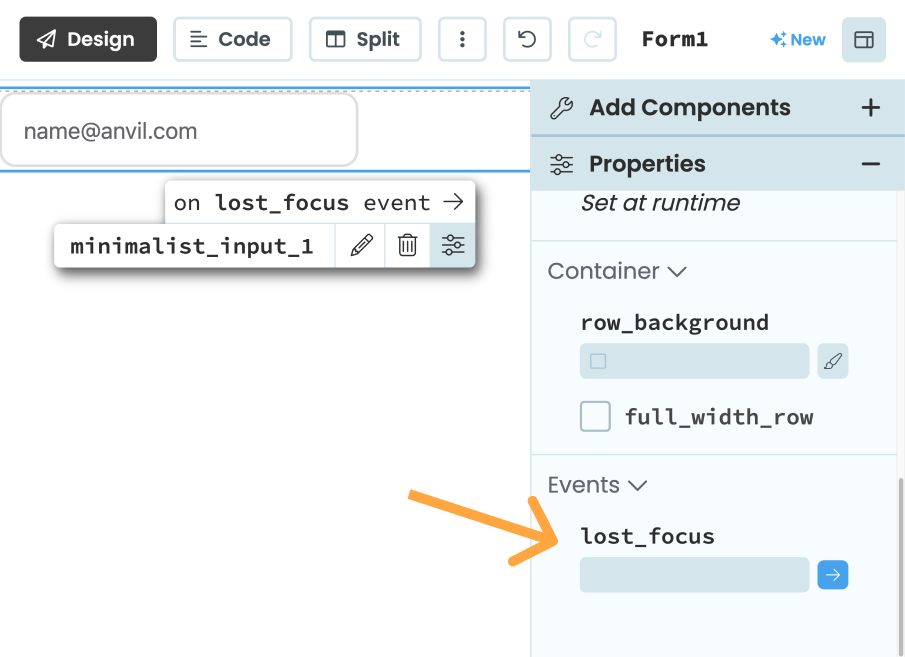
Task: Click the undo arrow icon
Action: click(x=527, y=39)
